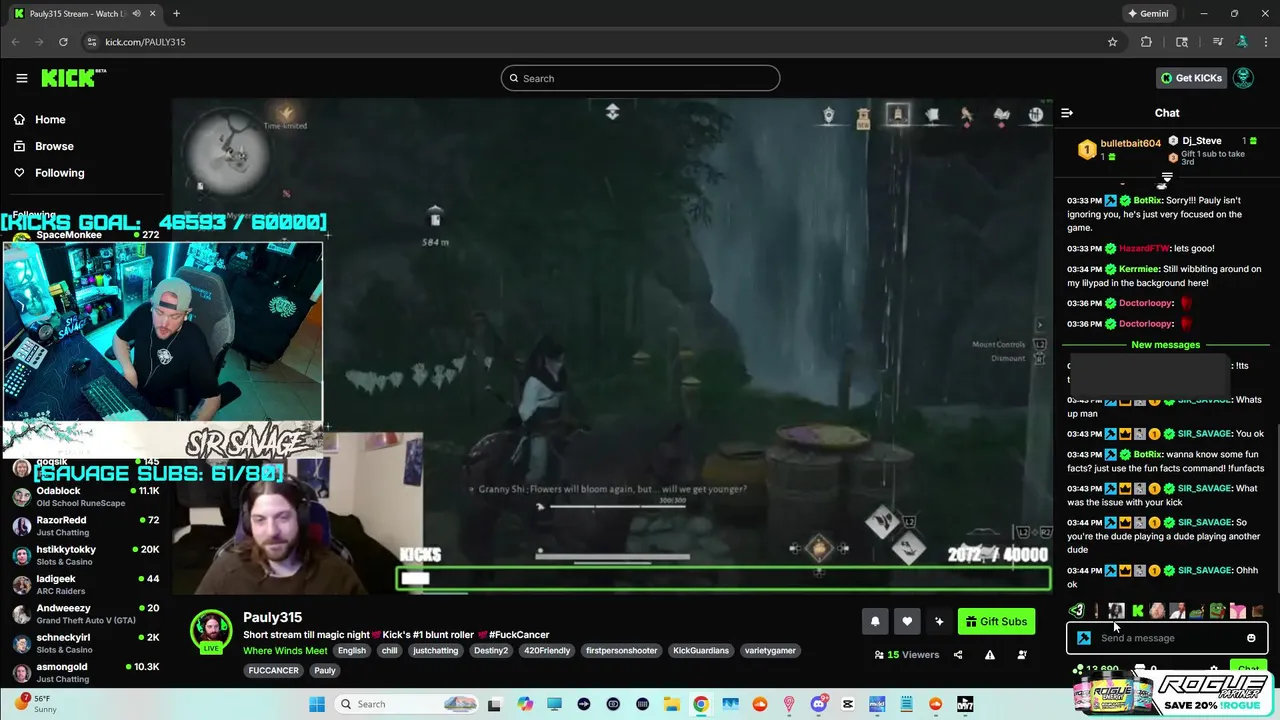
Task: Open Chrome from taskbar
Action: coord(701,704)
